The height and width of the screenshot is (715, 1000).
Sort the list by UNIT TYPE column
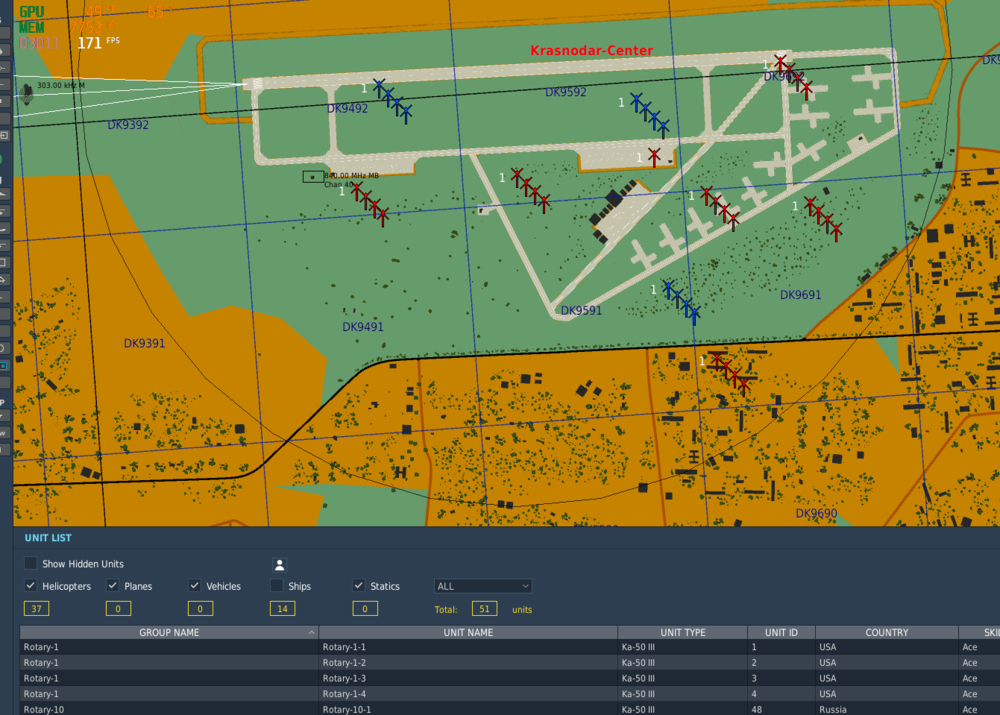(x=682, y=633)
